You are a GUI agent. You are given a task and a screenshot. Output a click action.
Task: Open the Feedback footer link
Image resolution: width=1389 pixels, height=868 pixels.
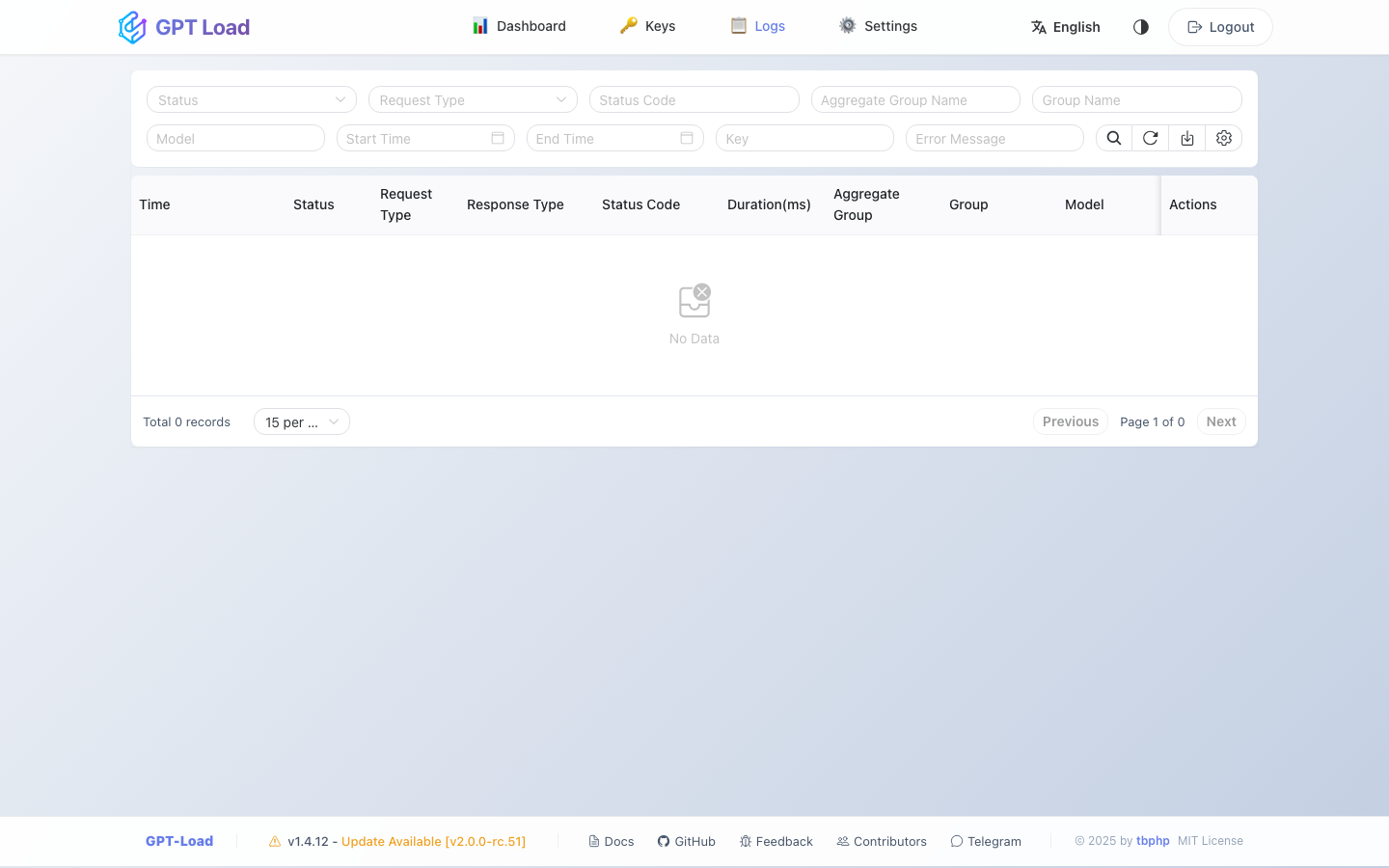776,841
